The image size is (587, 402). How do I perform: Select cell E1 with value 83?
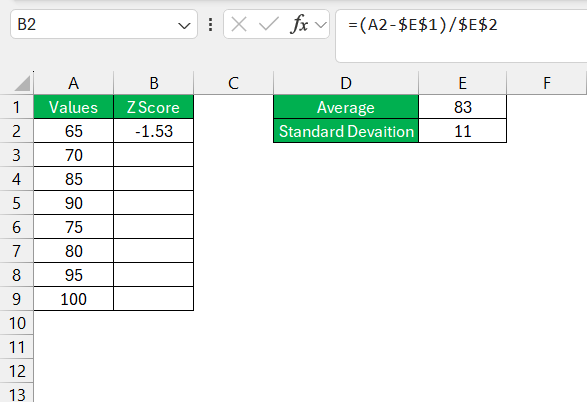coord(463,107)
